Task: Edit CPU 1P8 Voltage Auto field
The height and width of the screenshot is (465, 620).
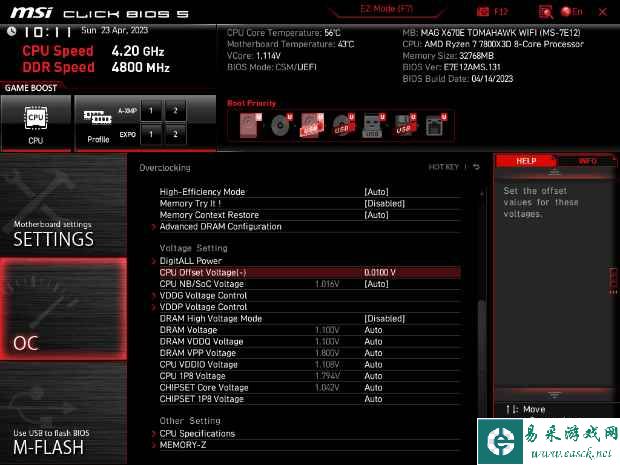Action: pos(373,376)
